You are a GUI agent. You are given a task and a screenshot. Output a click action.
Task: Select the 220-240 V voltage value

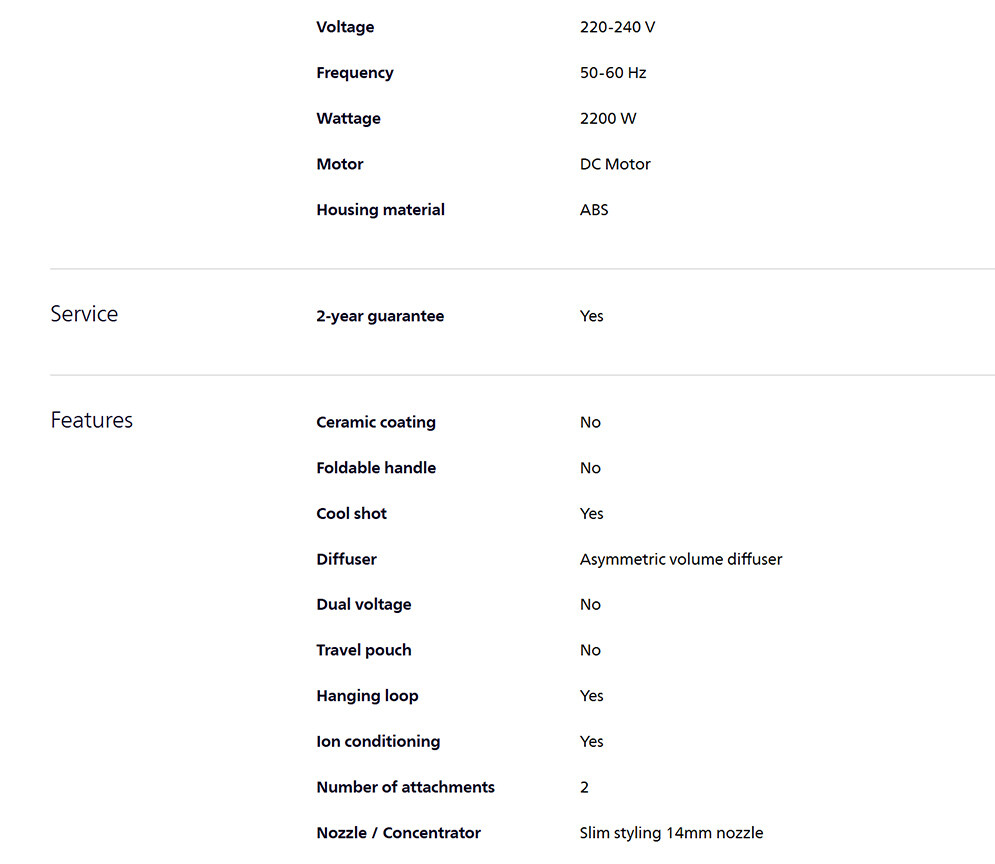[617, 27]
